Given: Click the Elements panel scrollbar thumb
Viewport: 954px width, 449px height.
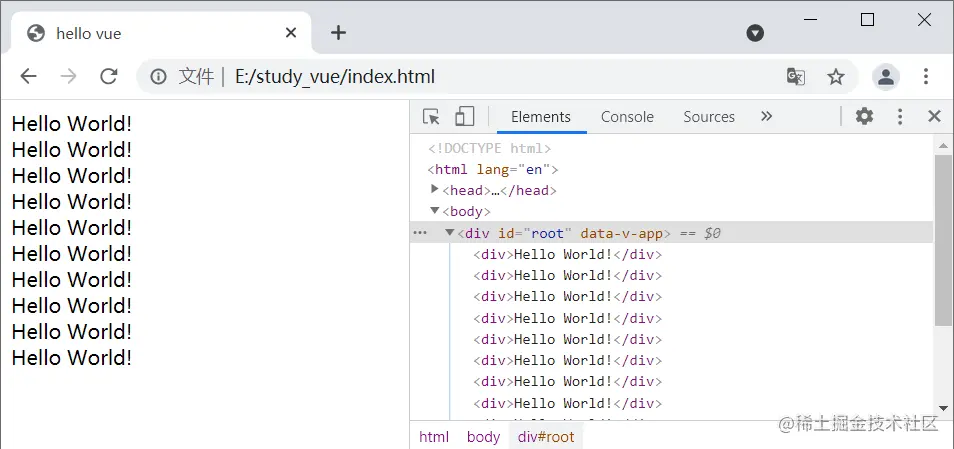Looking at the screenshot, I should coord(943,240).
